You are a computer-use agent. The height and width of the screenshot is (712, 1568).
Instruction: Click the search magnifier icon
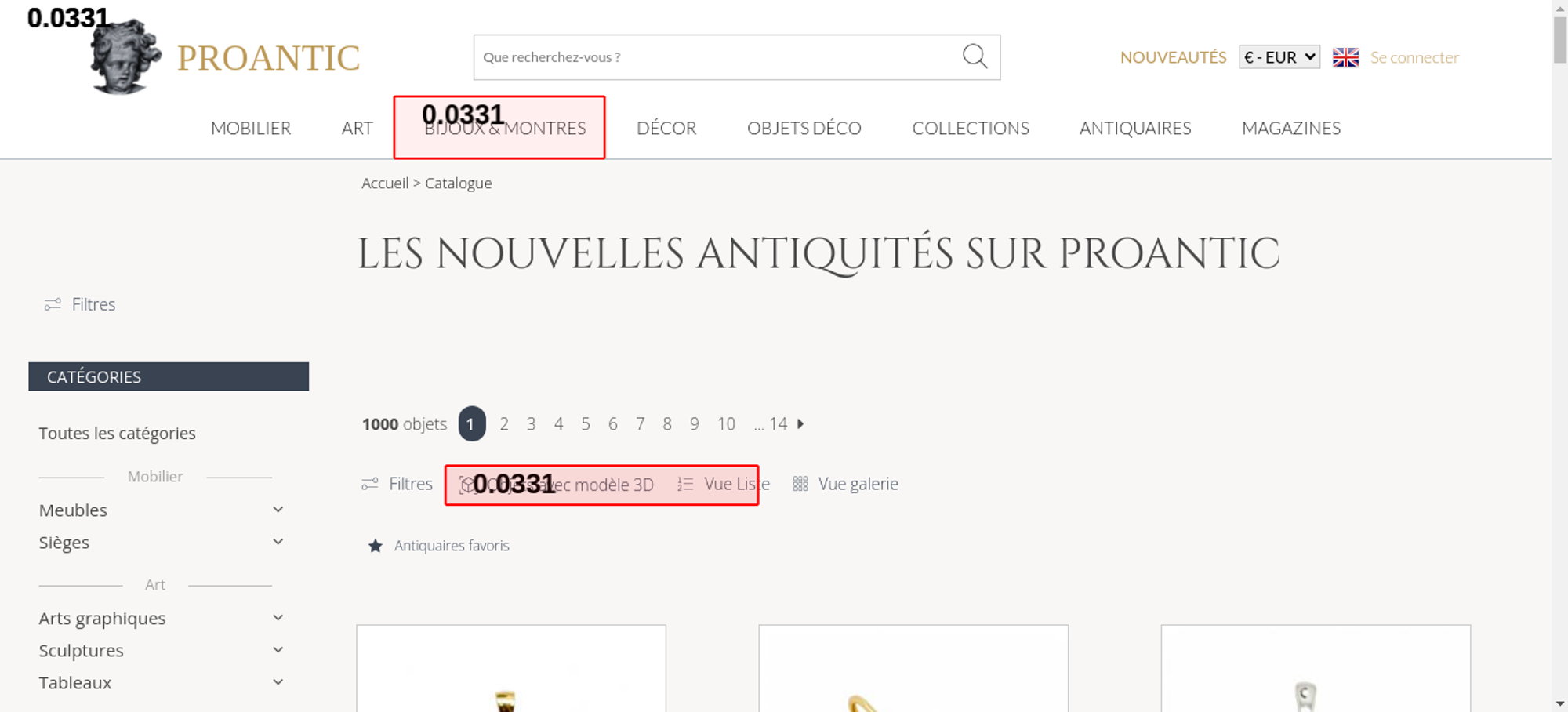point(975,56)
